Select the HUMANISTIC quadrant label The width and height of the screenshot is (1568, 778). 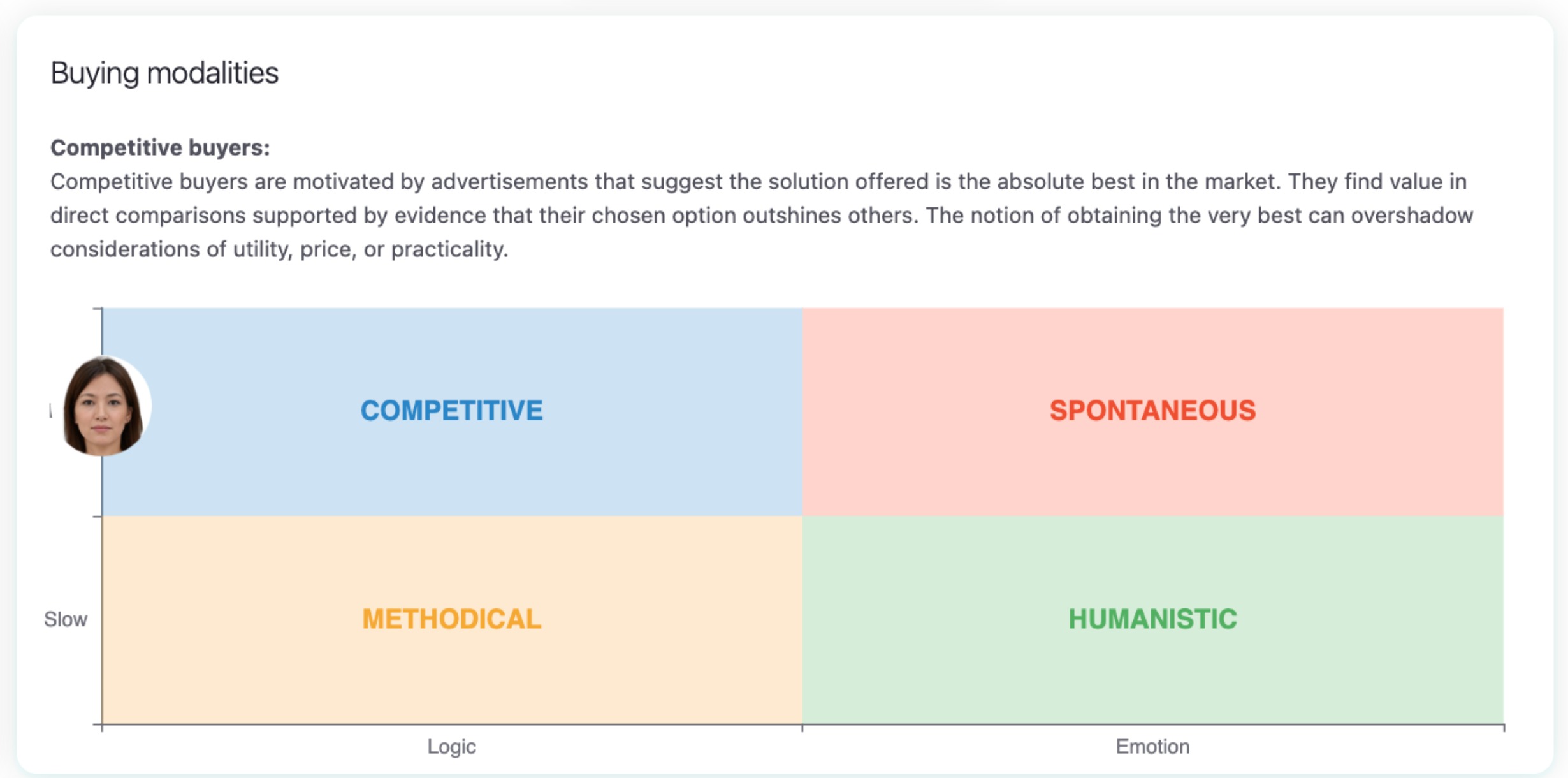1152,619
